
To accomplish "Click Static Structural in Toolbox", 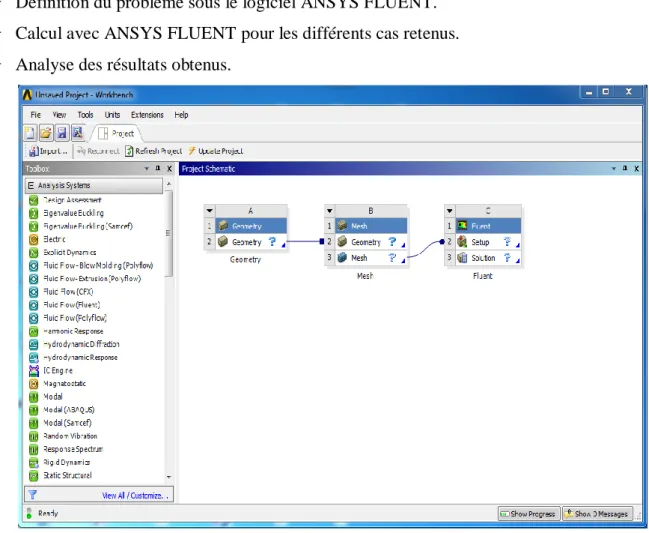I will pyautogui.click(x=68, y=476).
